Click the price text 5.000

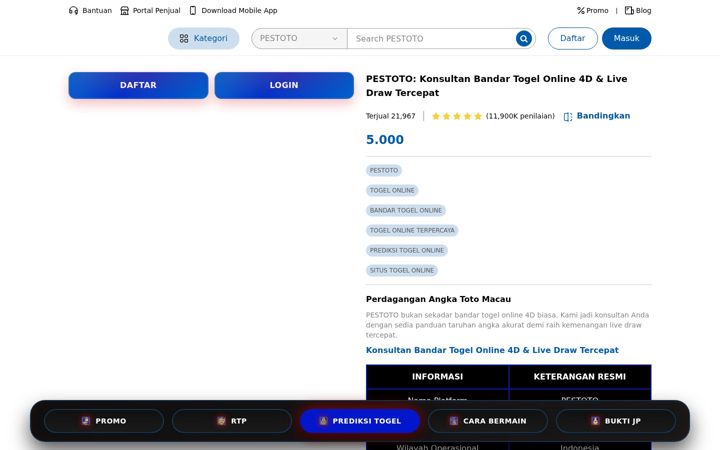(x=385, y=140)
